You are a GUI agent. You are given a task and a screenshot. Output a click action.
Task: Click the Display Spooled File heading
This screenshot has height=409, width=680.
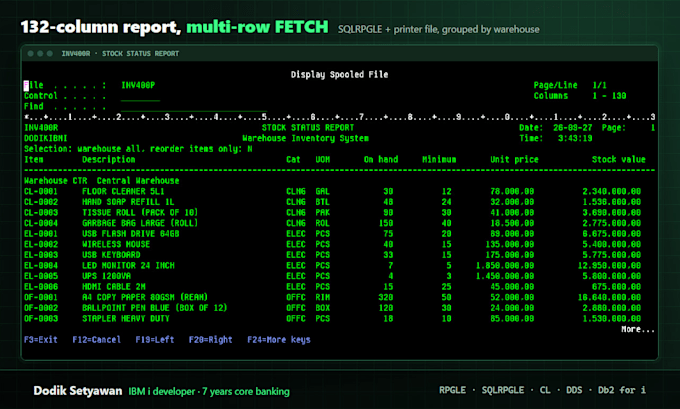pos(340,75)
